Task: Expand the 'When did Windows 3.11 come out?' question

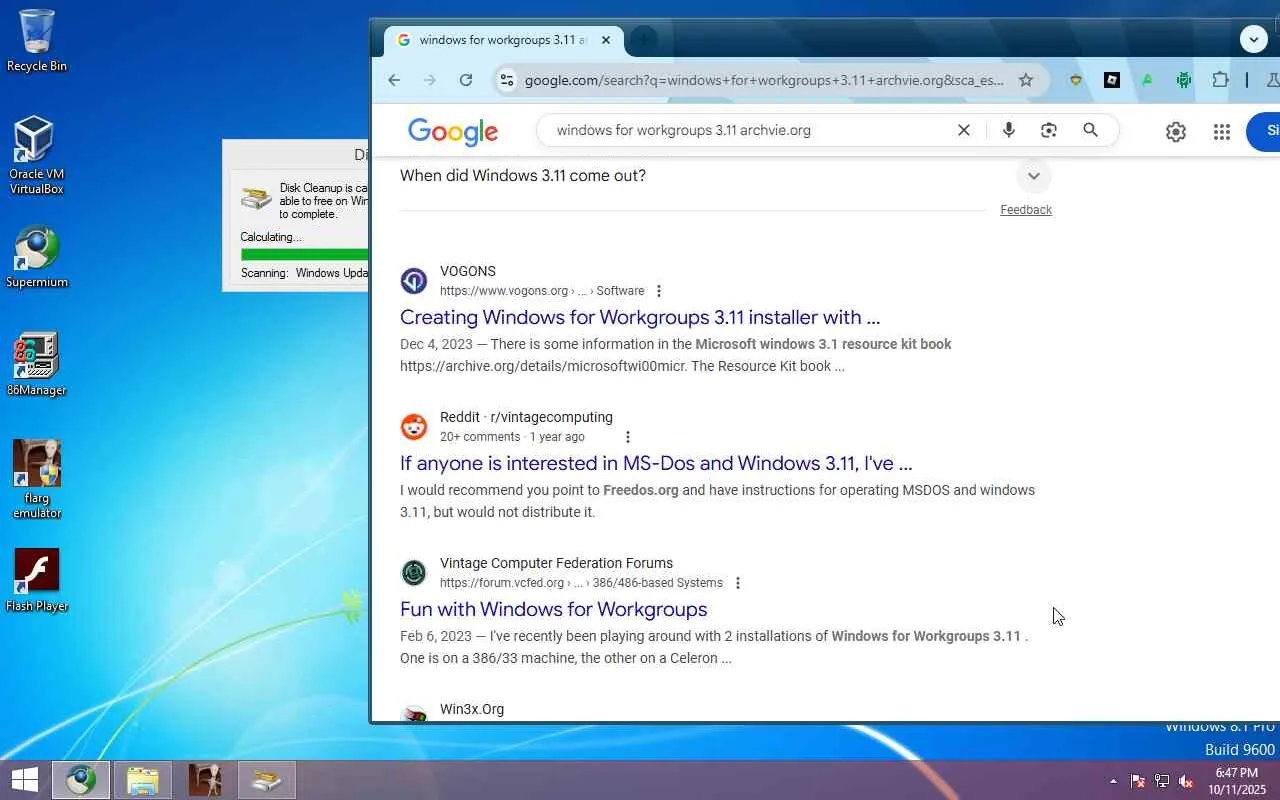Action: coord(1033,176)
